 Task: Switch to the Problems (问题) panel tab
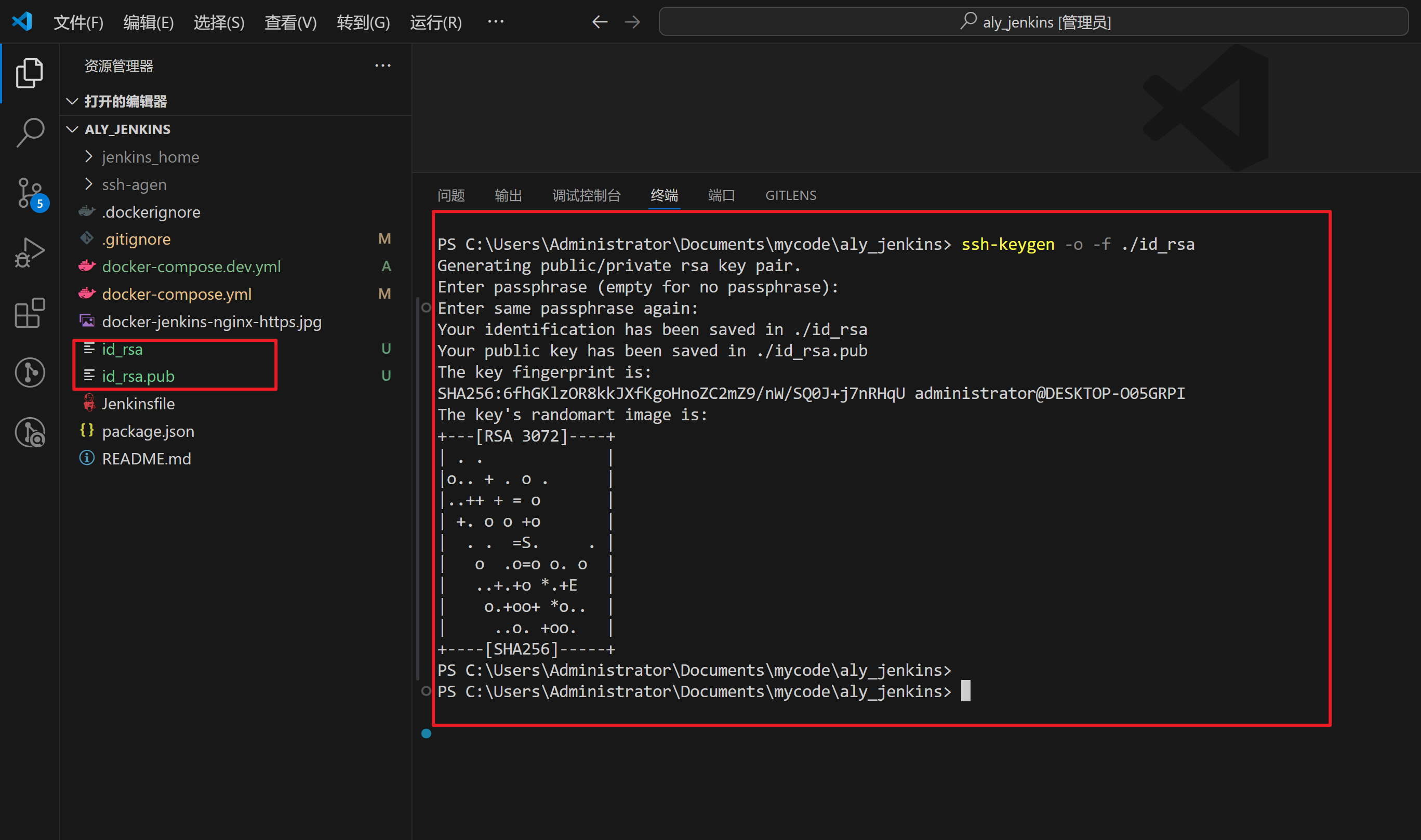(x=451, y=195)
